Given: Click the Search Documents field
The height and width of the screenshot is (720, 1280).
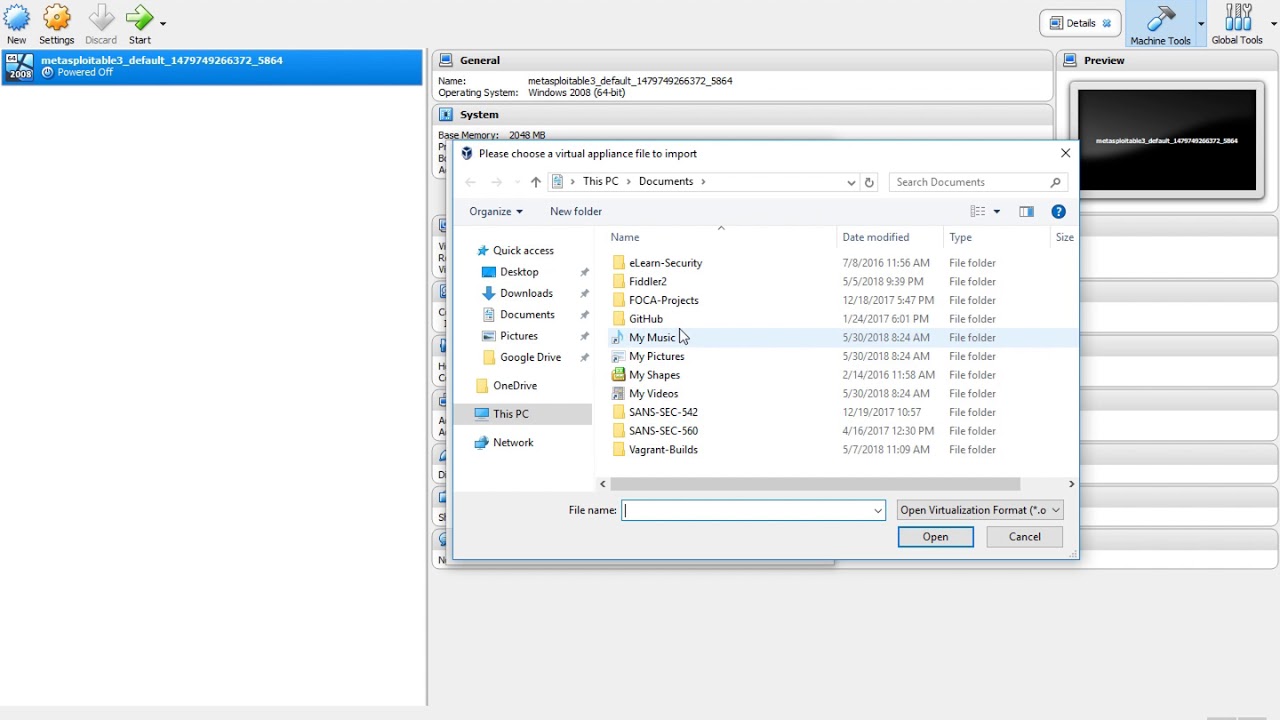Looking at the screenshot, I should pyautogui.click(x=978, y=182).
